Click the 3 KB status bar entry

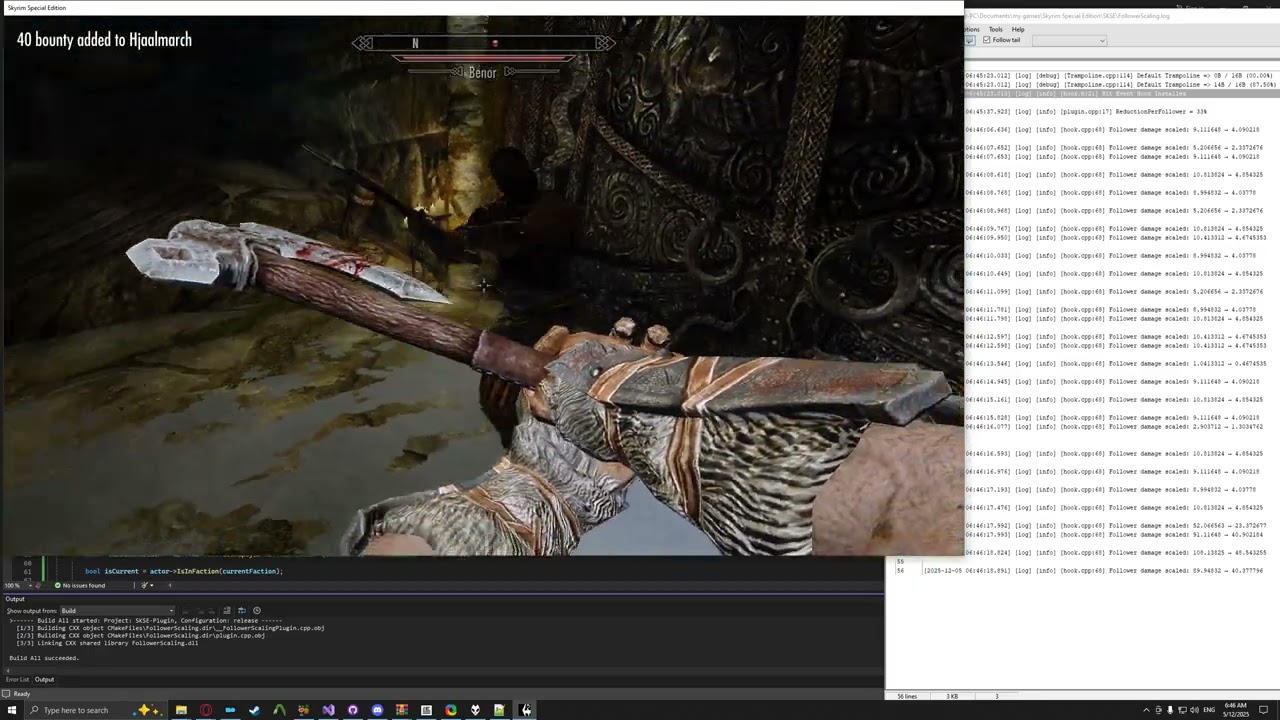[x=952, y=696]
